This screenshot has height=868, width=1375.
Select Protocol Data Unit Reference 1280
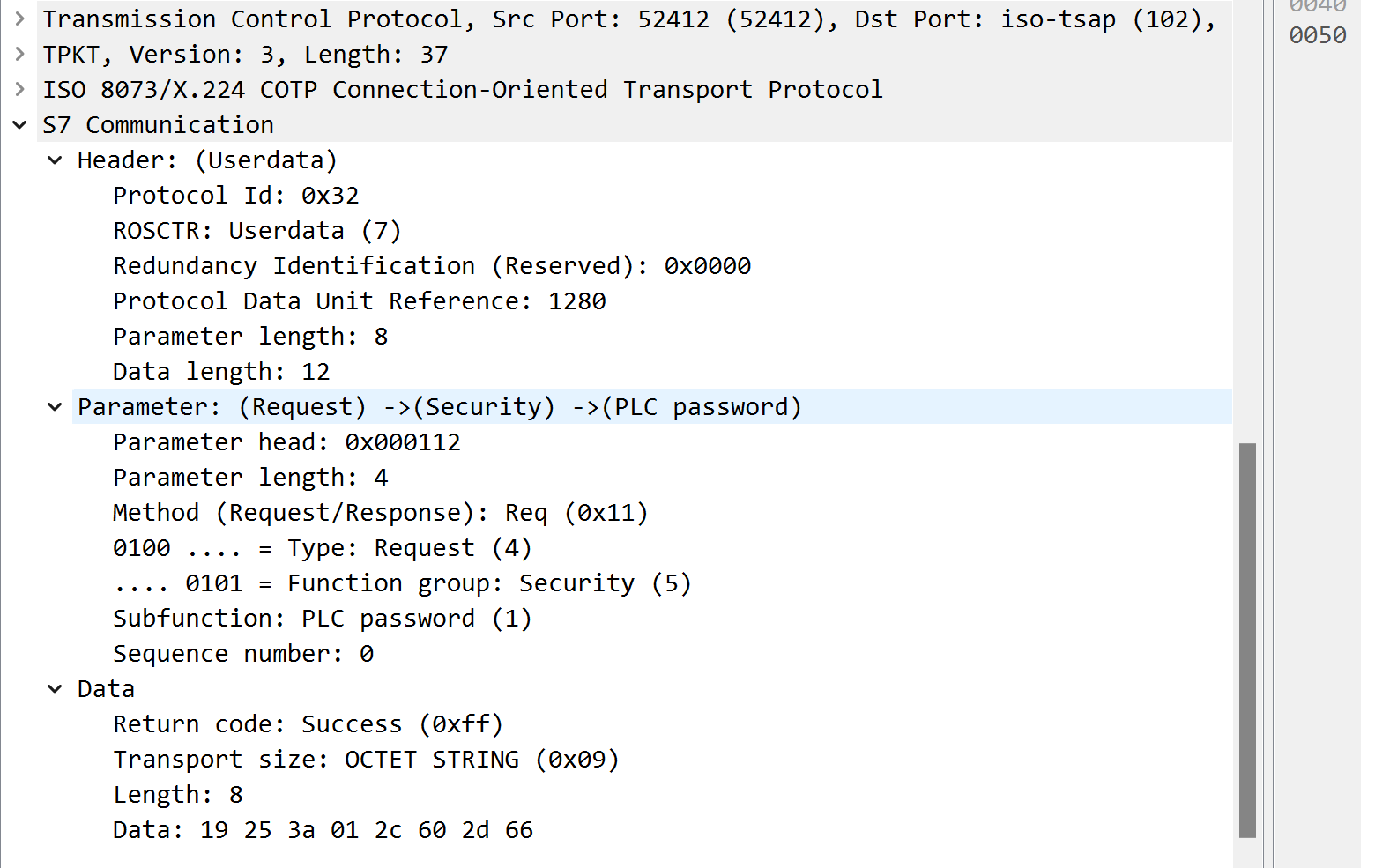tap(359, 300)
